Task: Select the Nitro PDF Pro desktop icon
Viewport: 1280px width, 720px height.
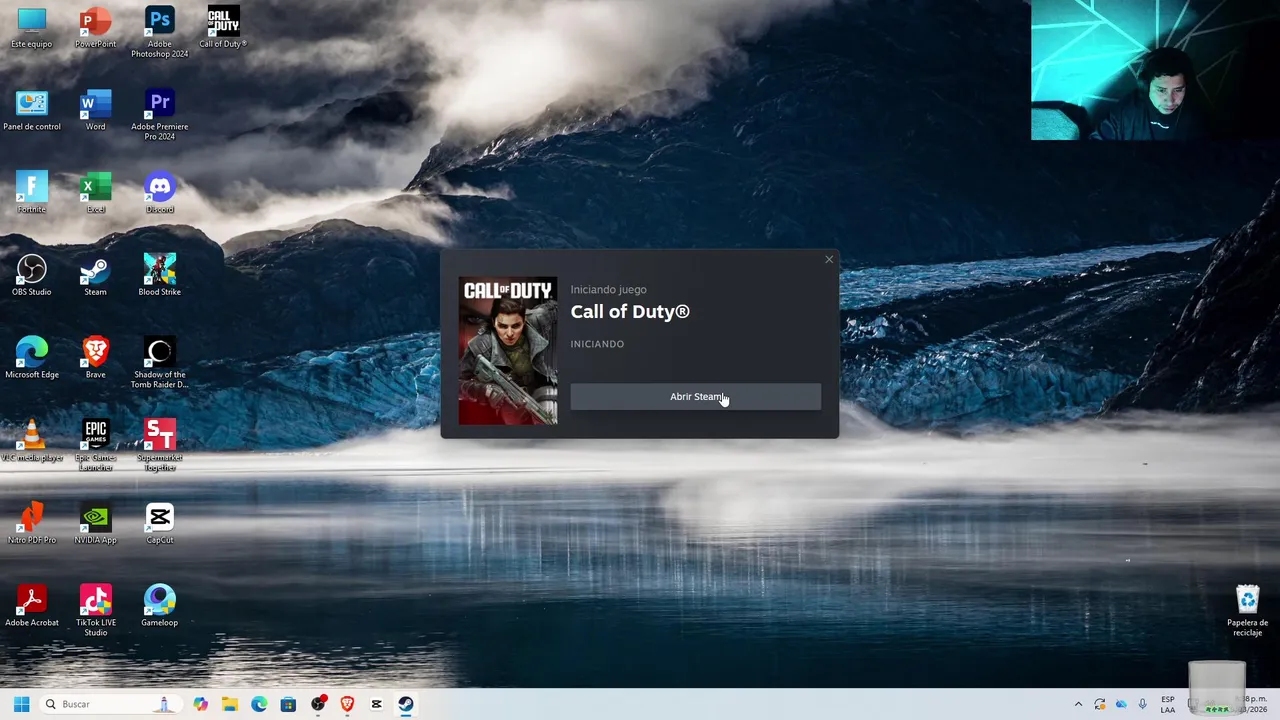Action: [32, 524]
